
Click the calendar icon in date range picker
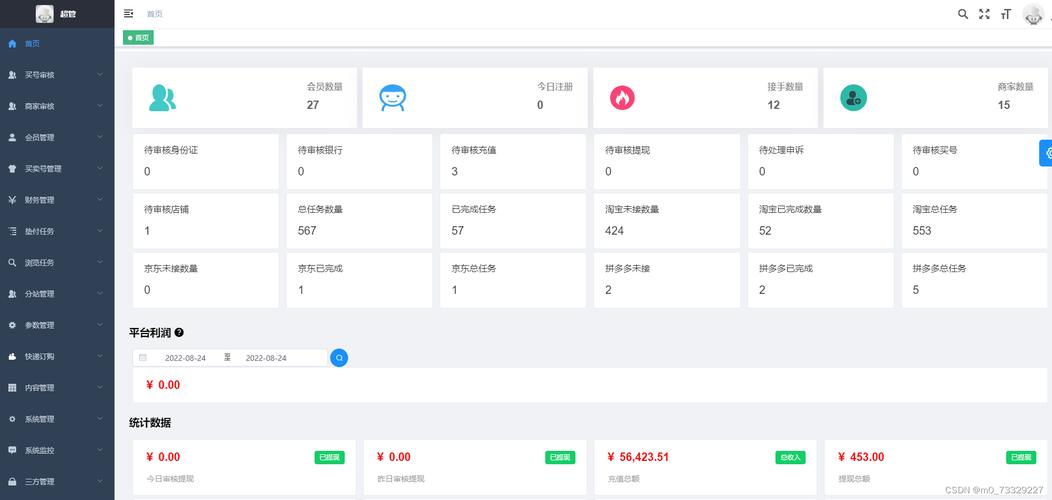pyautogui.click(x=143, y=358)
